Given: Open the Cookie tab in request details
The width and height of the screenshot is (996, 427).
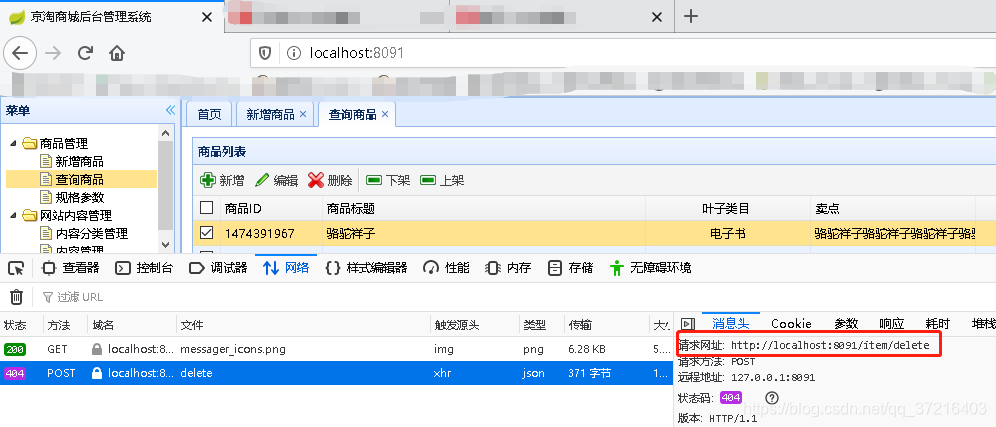Looking at the screenshot, I should [791, 323].
